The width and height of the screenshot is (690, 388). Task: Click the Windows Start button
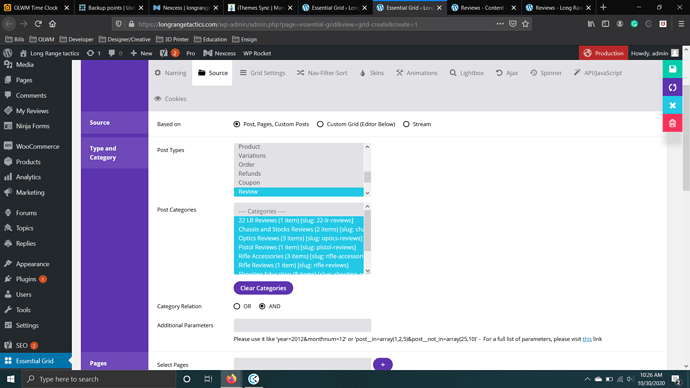11,379
